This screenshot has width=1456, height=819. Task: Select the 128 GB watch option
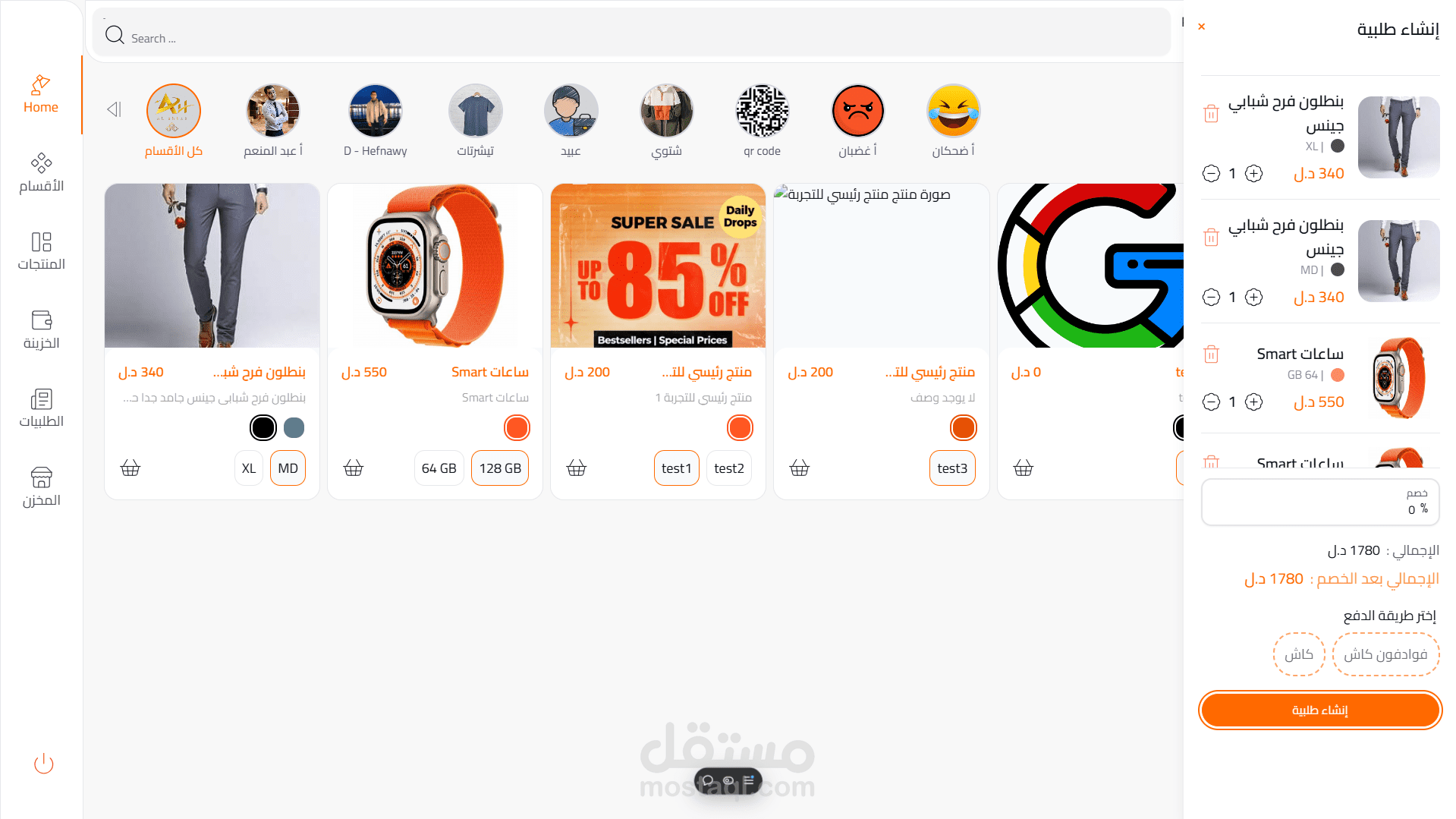tap(500, 468)
